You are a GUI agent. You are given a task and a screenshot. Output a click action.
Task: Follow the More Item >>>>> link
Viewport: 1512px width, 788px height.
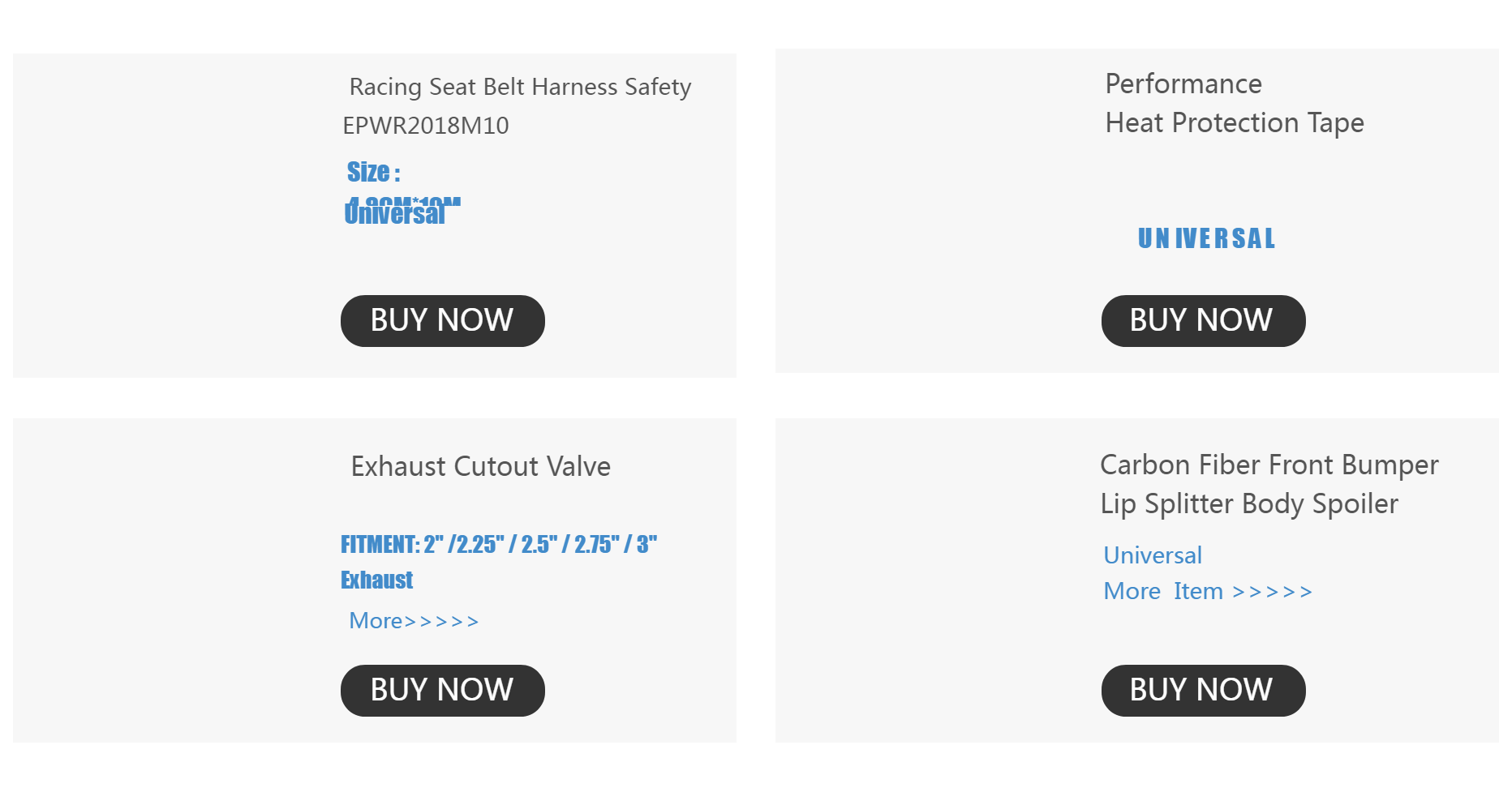(1208, 591)
